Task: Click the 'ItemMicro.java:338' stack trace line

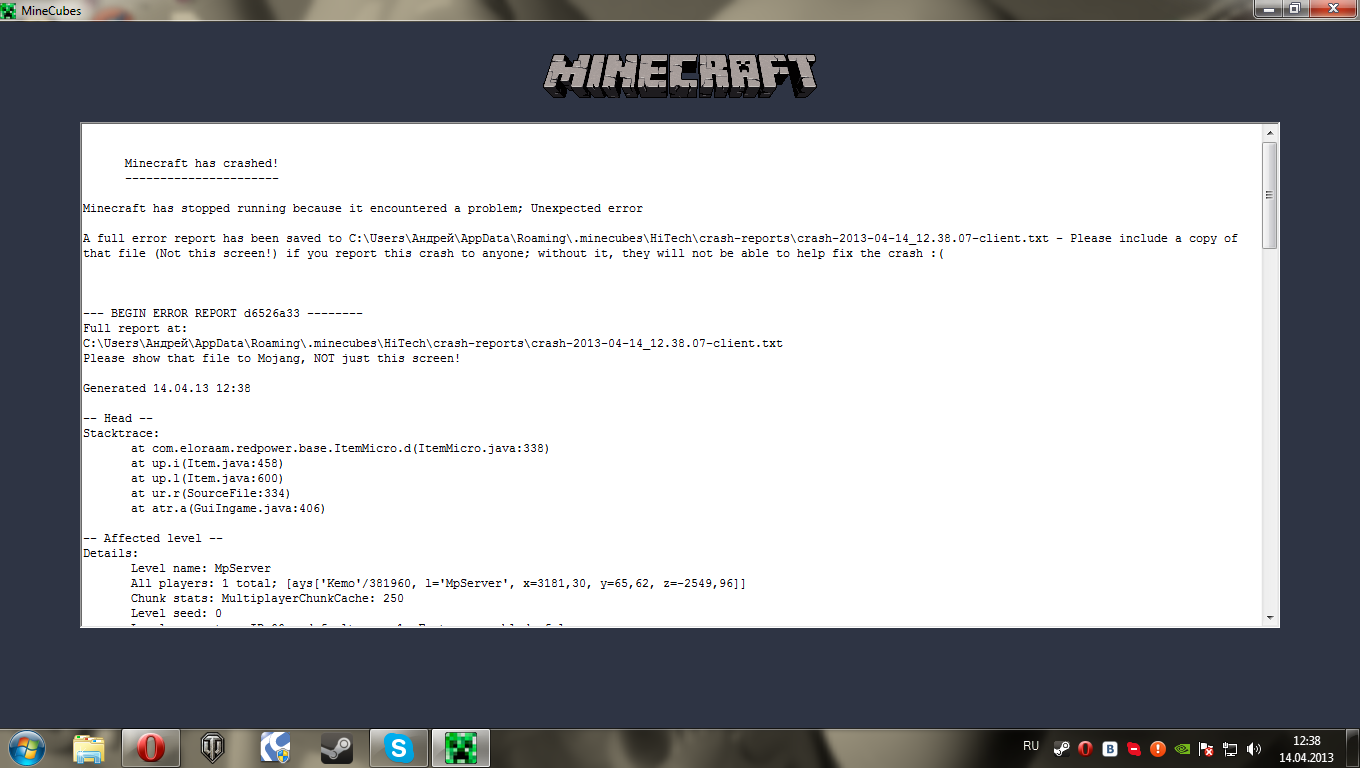Action: [340, 448]
